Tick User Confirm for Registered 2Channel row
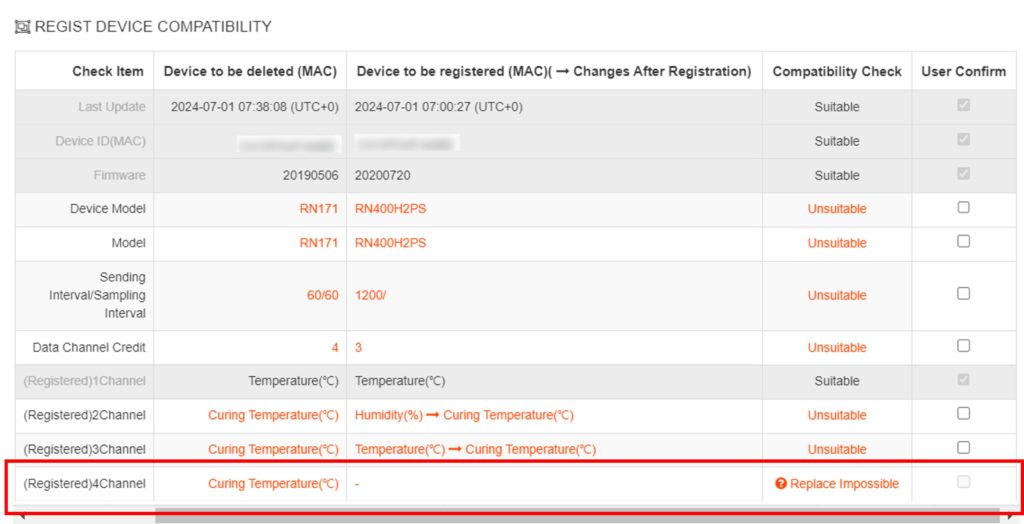The image size is (1024, 524). (x=963, y=414)
